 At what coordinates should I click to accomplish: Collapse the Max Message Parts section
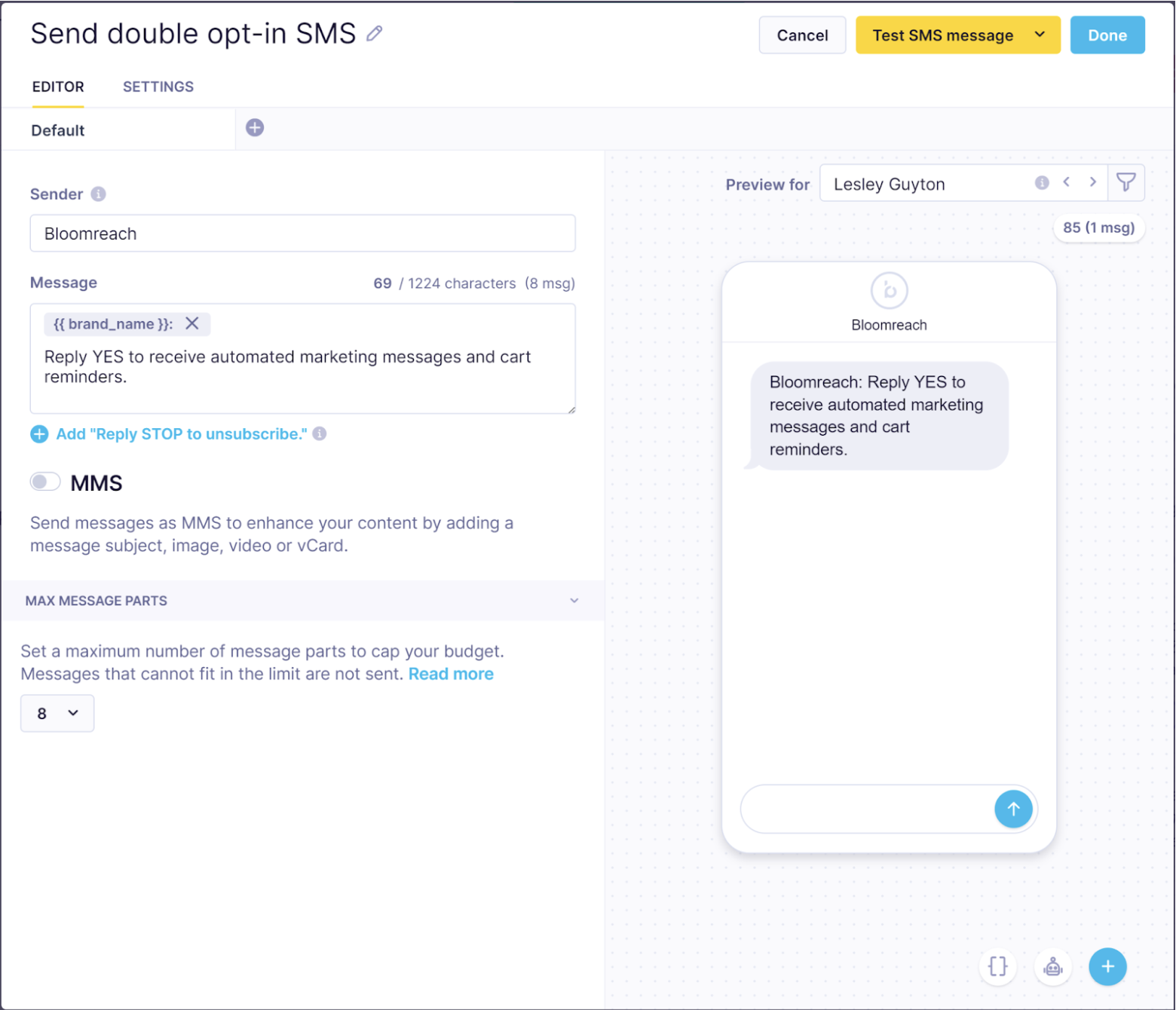pos(574,601)
